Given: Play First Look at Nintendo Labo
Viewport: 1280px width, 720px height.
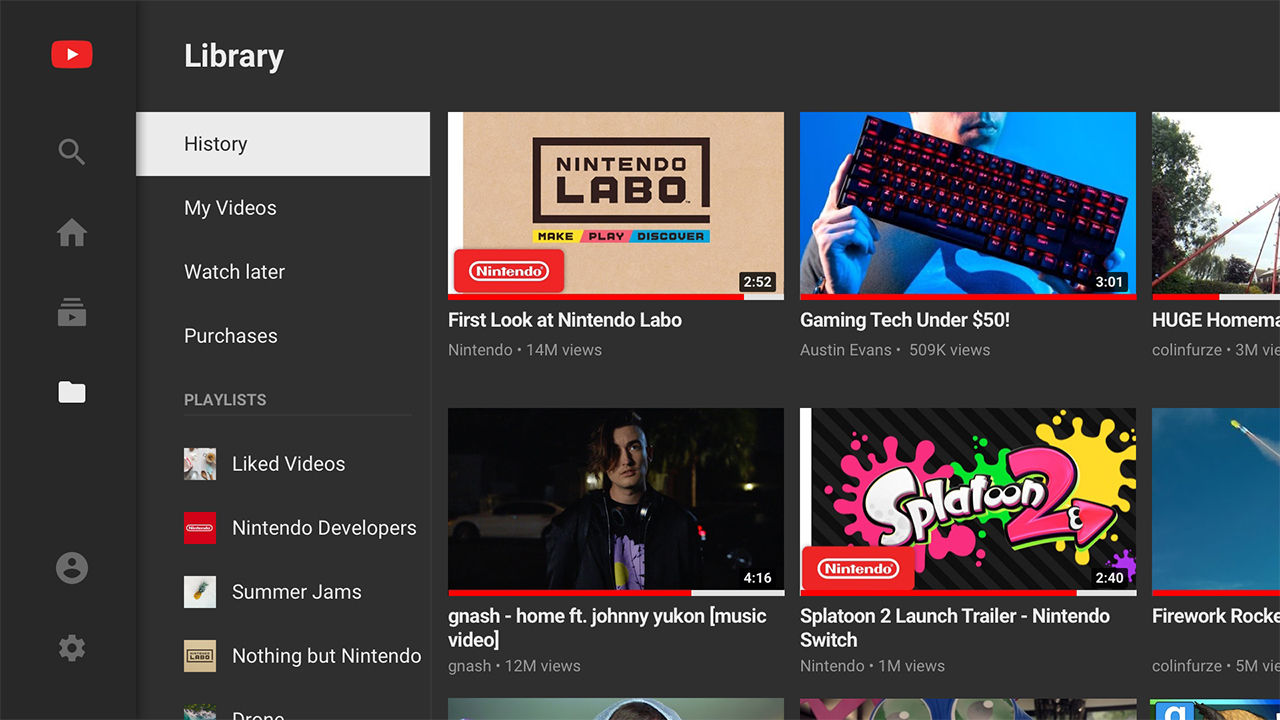Looking at the screenshot, I should click(x=615, y=204).
